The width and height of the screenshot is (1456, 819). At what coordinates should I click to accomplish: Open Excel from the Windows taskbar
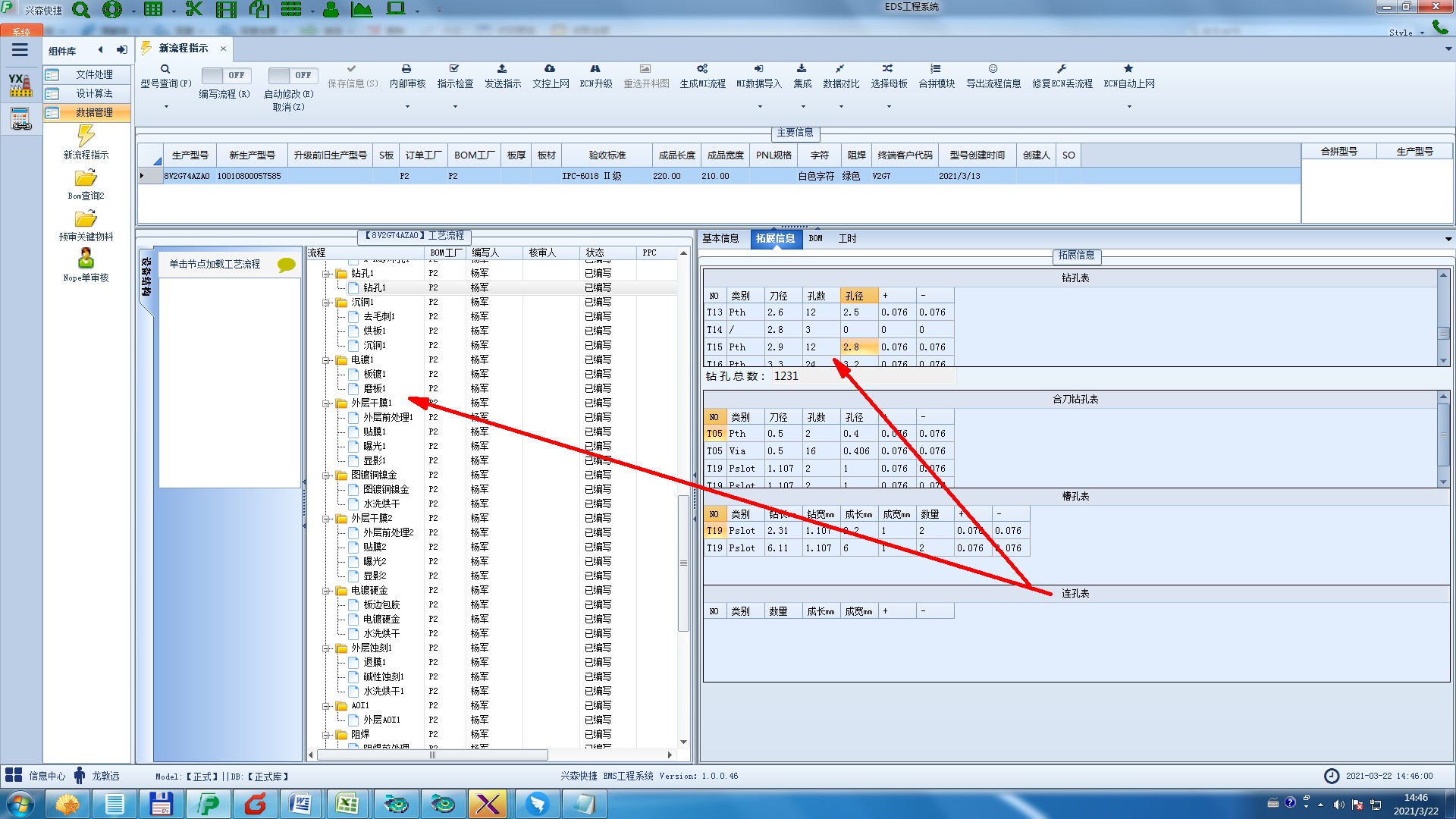tap(347, 804)
